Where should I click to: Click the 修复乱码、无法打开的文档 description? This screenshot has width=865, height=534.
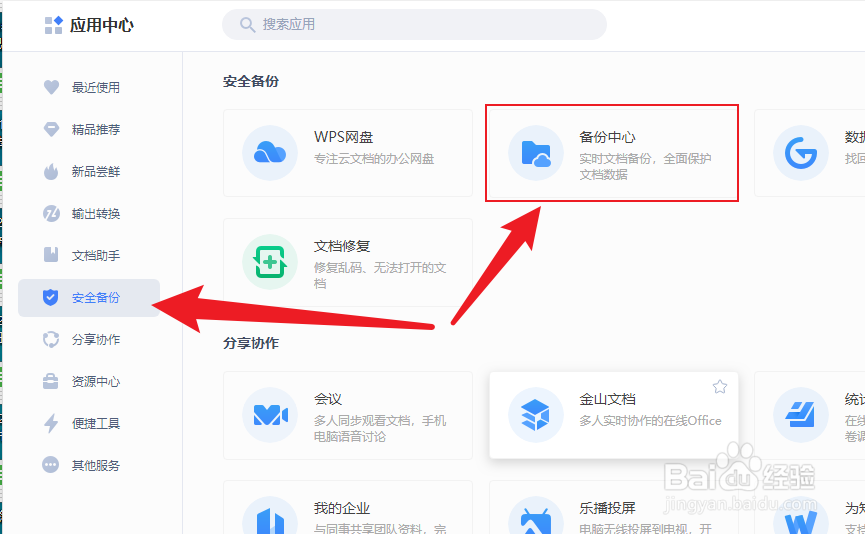(380, 276)
